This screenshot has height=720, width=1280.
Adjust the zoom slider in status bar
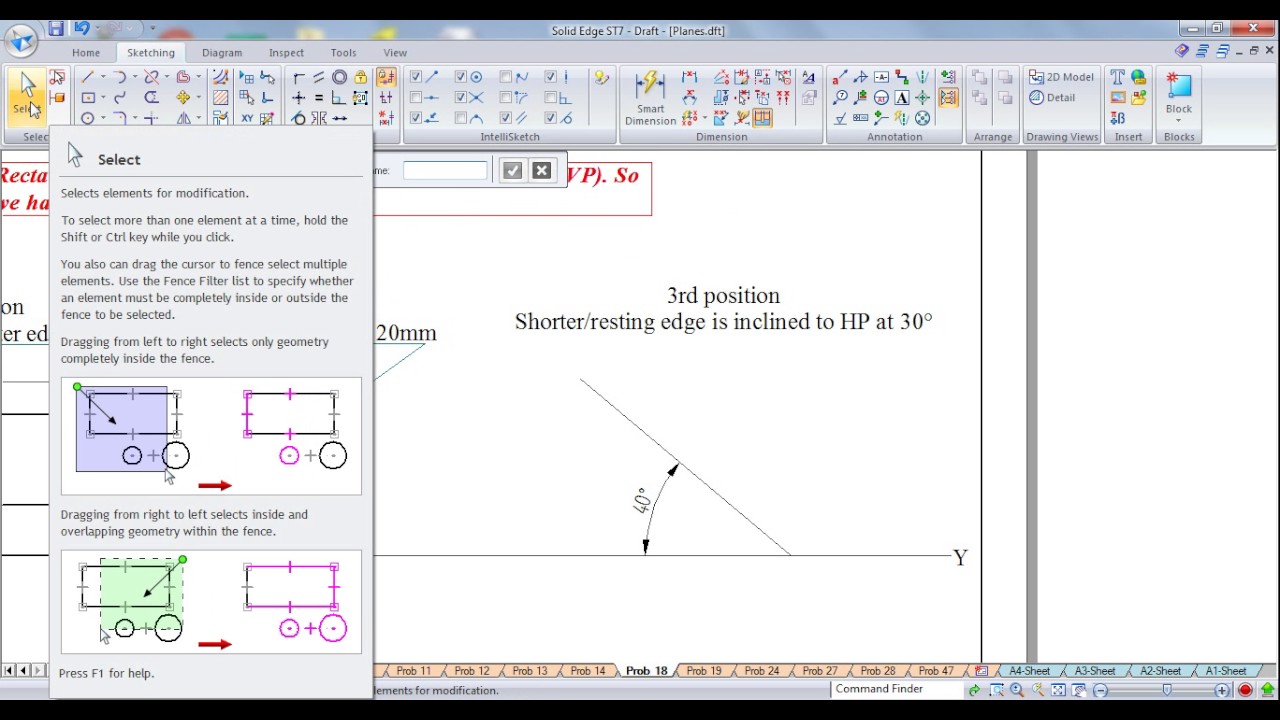1167,690
